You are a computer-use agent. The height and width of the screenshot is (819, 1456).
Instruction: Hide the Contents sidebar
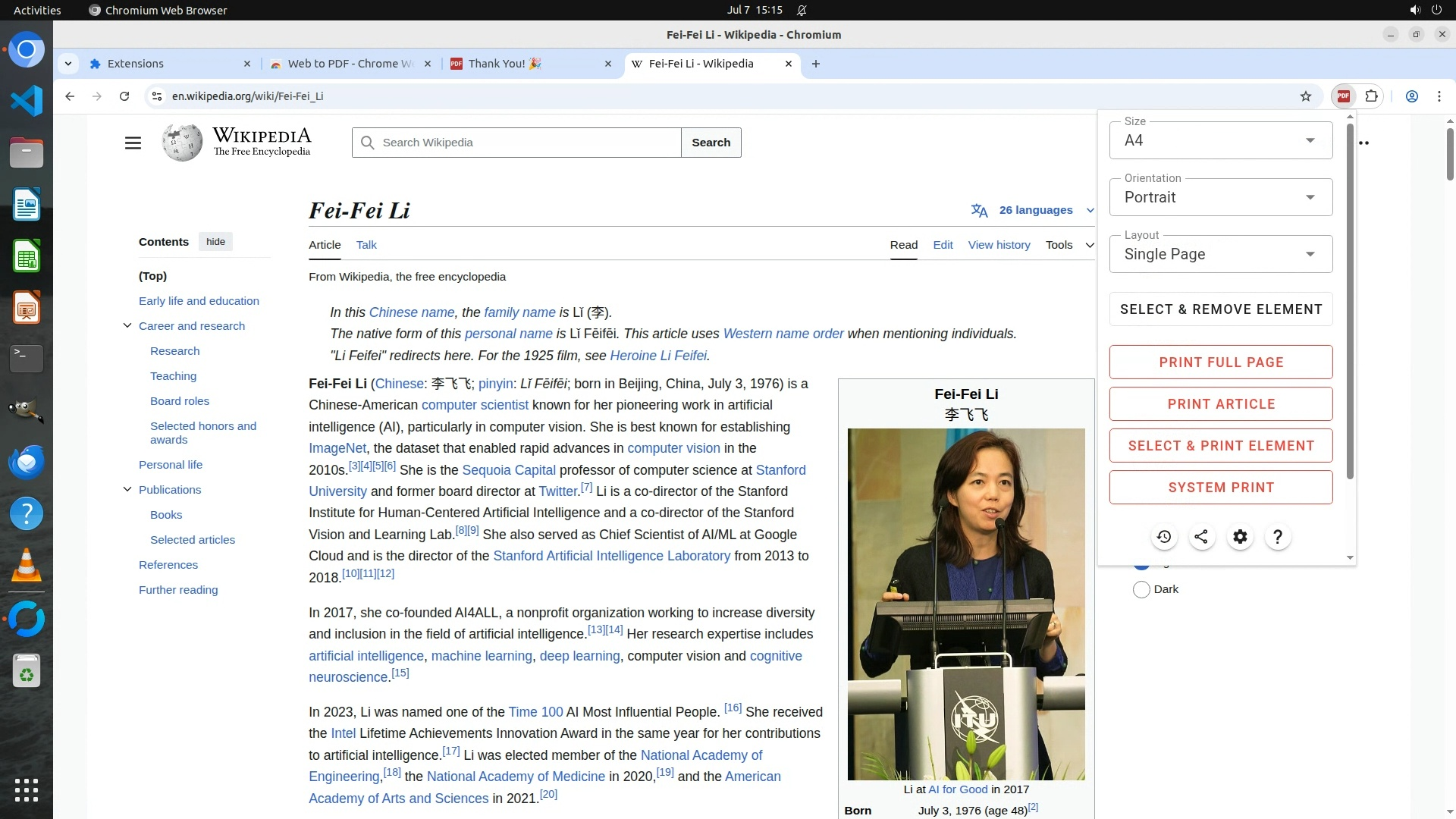(215, 242)
